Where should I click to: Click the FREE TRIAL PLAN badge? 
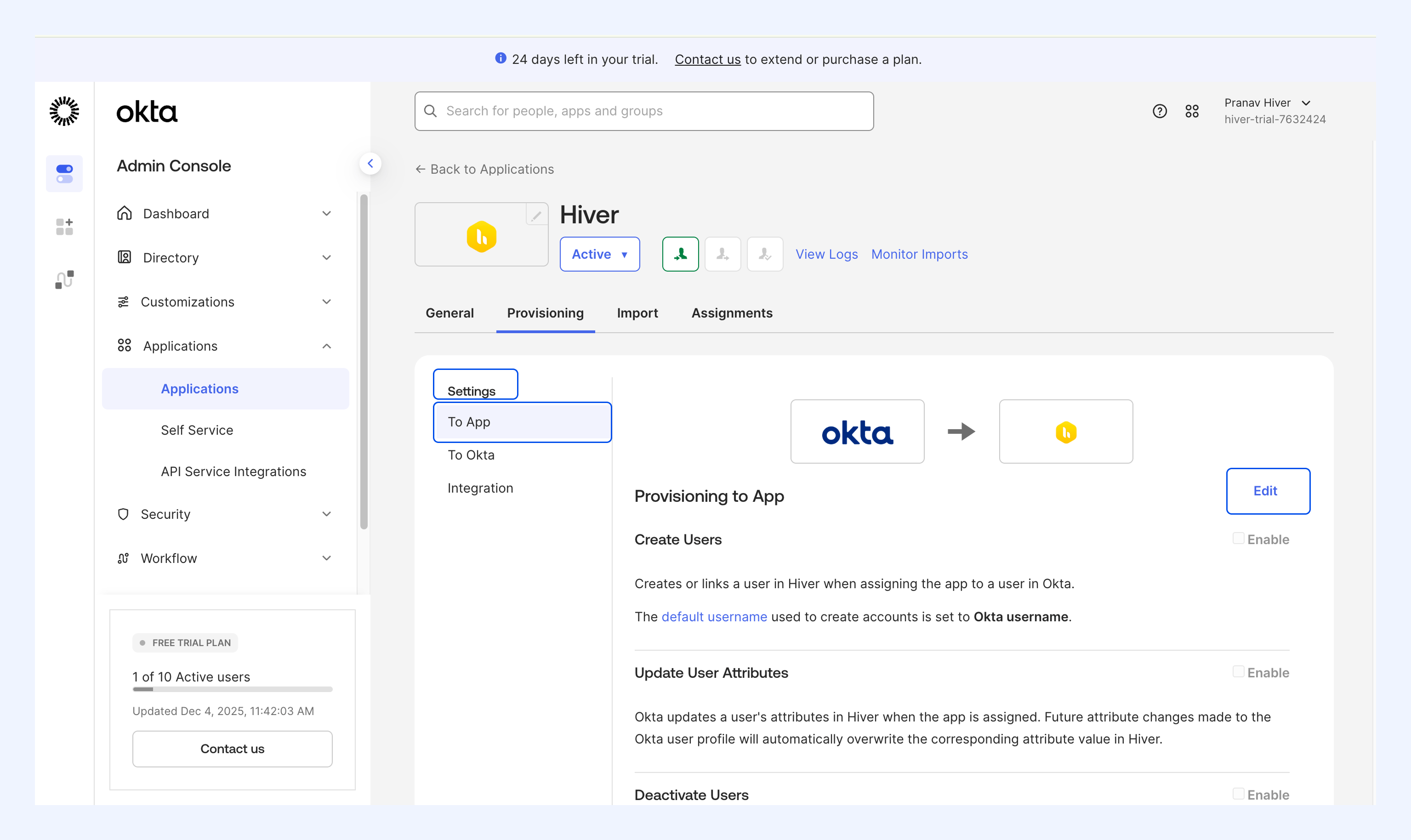click(185, 643)
